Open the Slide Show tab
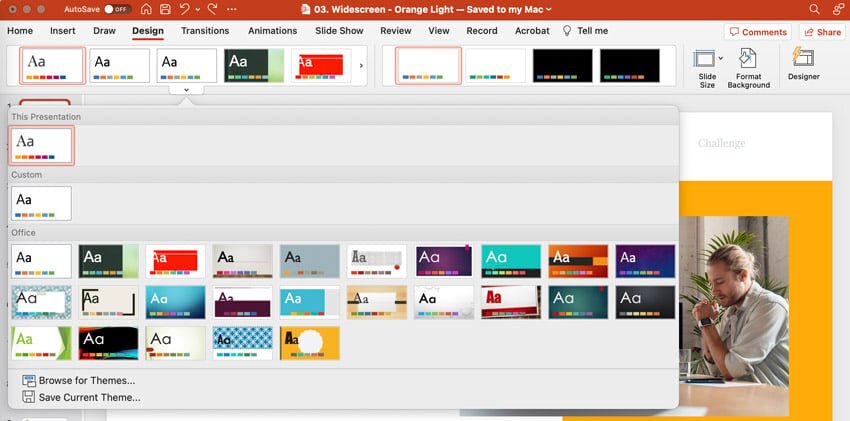Screen dimensions: 850x421 pyautogui.click(x=339, y=31)
